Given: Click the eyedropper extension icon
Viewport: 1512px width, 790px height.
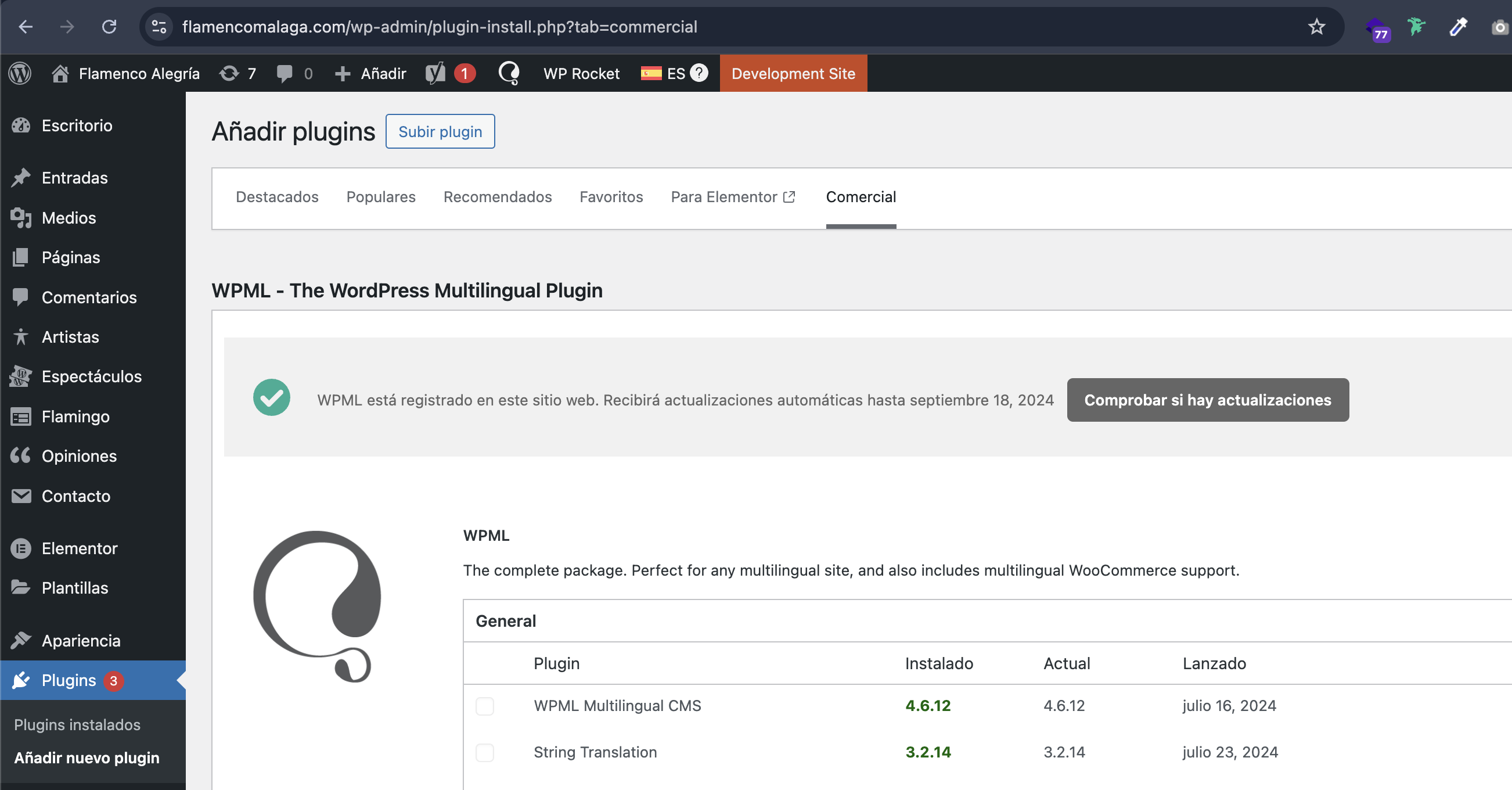Looking at the screenshot, I should click(x=1458, y=27).
